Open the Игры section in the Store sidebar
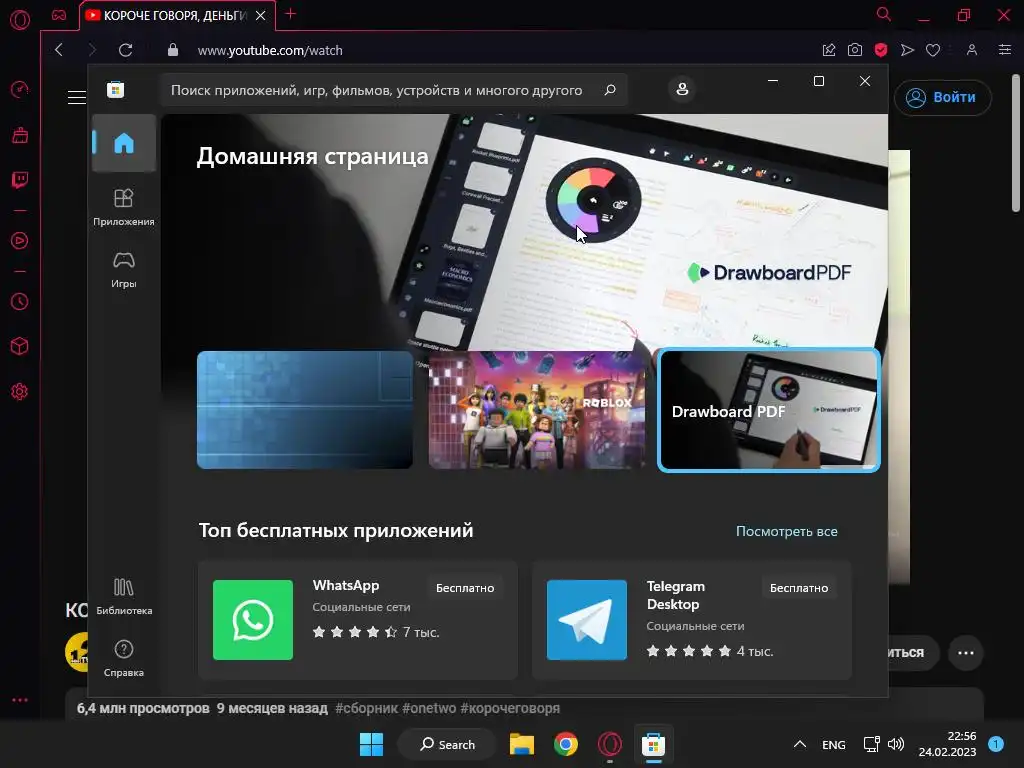The height and width of the screenshot is (768, 1024). [123, 269]
